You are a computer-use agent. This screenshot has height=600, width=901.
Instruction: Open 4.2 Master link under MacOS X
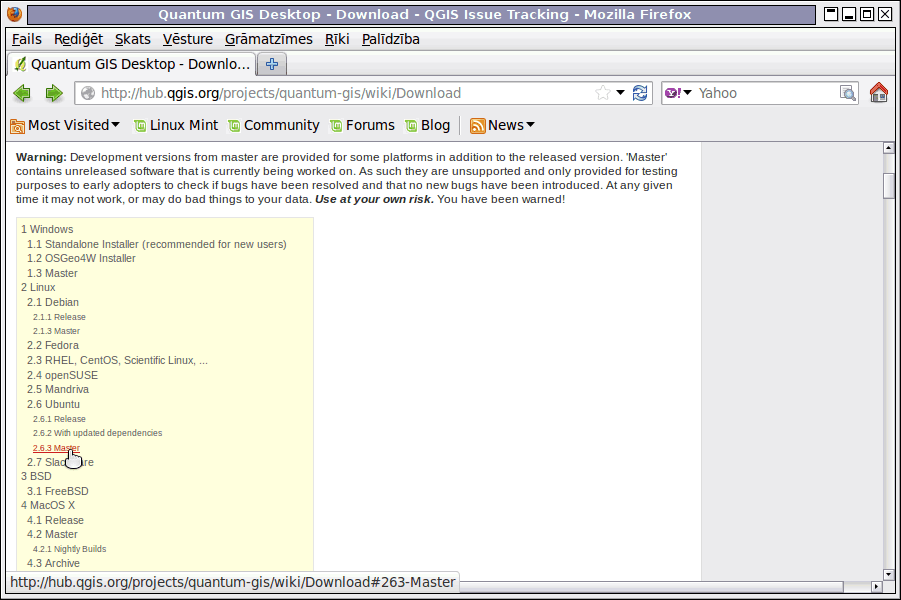point(52,534)
